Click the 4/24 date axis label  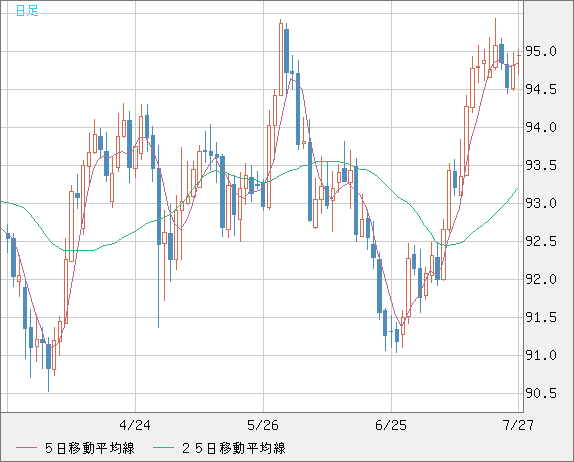coord(135,425)
